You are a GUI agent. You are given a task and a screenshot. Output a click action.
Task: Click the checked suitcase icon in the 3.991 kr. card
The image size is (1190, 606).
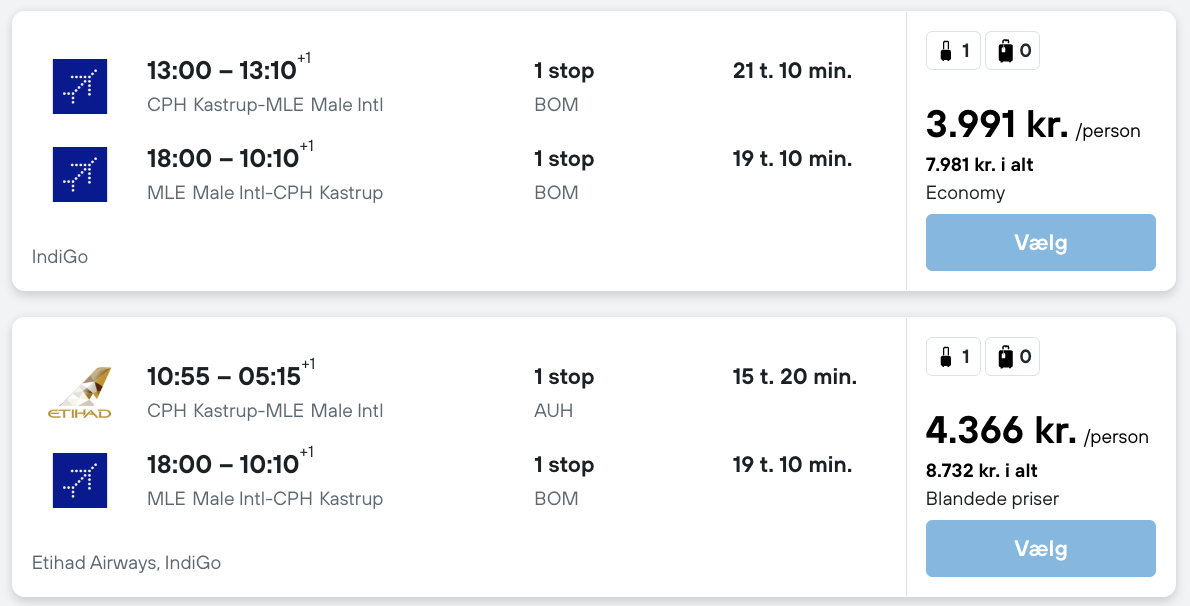1004,51
